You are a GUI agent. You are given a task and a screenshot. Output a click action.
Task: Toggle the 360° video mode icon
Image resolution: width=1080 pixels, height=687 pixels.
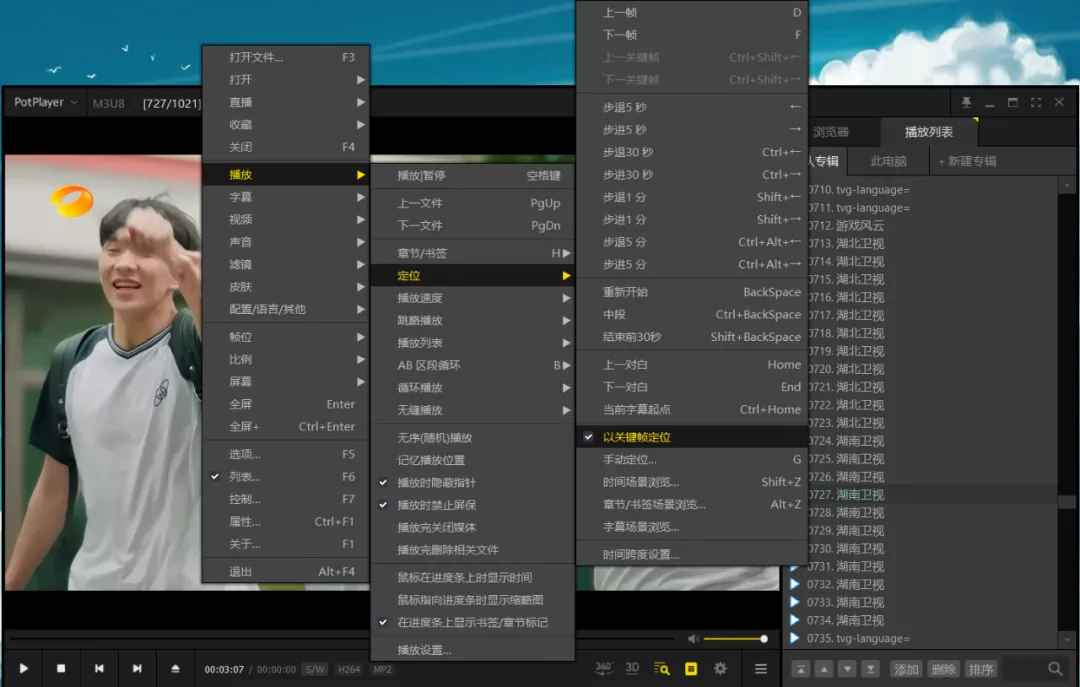[604, 668]
